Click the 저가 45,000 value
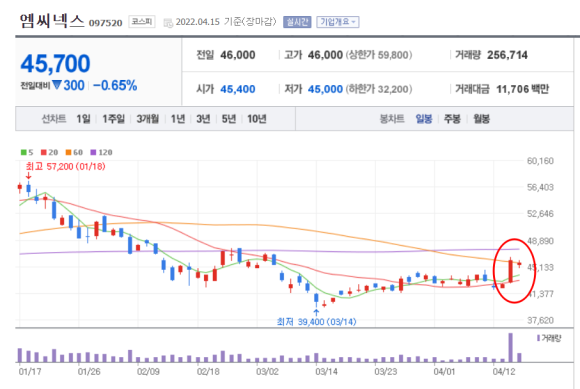The height and width of the screenshot is (389, 580). 325,89
